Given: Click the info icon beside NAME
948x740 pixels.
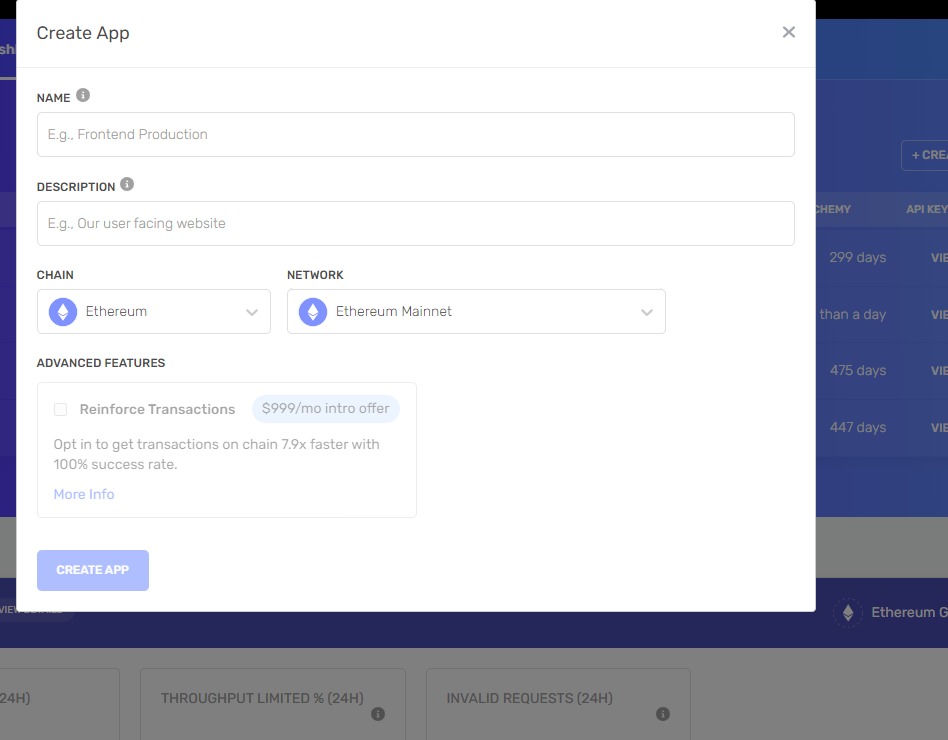Looking at the screenshot, I should [83, 96].
